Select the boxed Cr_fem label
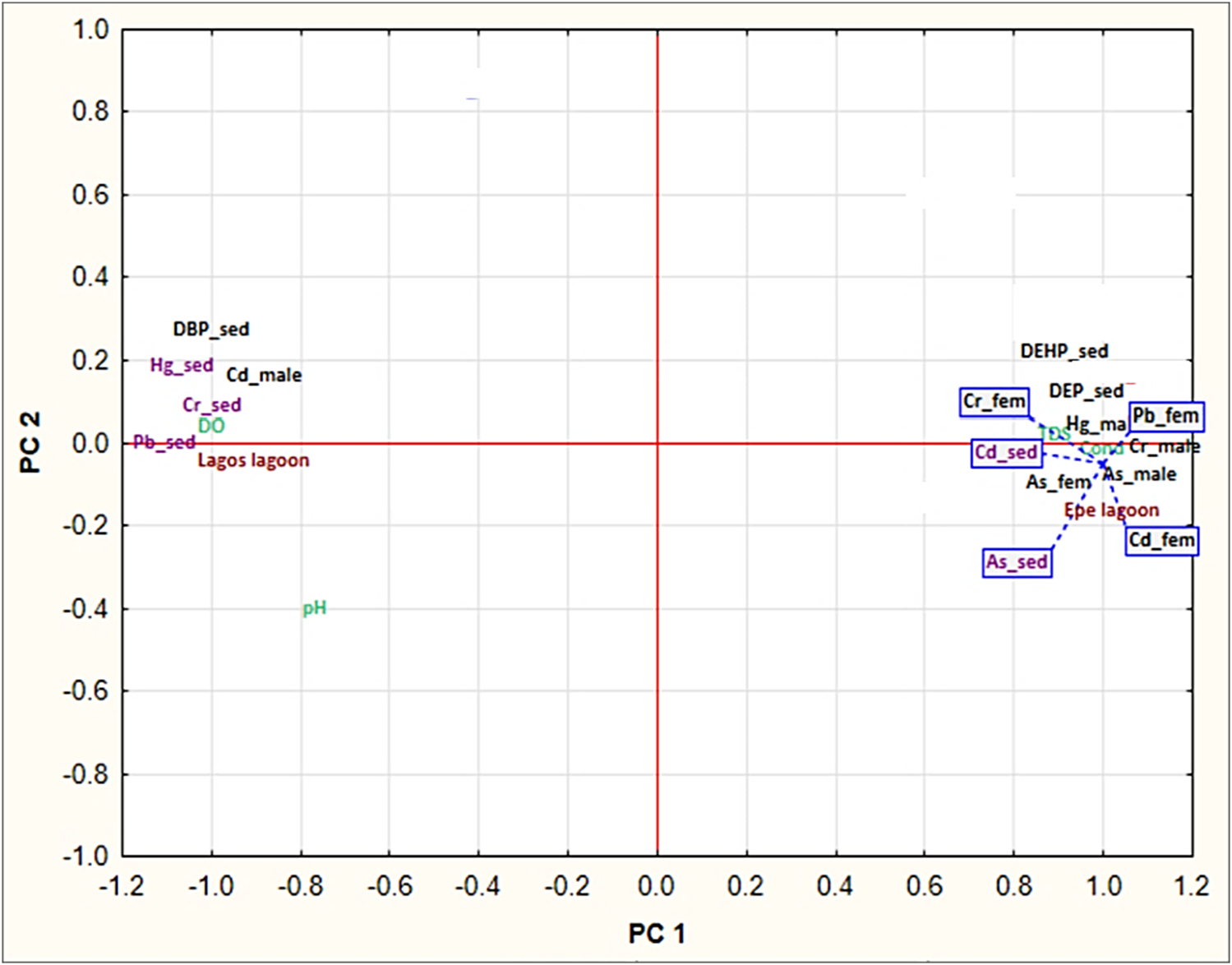The image size is (1232, 965). click(994, 401)
